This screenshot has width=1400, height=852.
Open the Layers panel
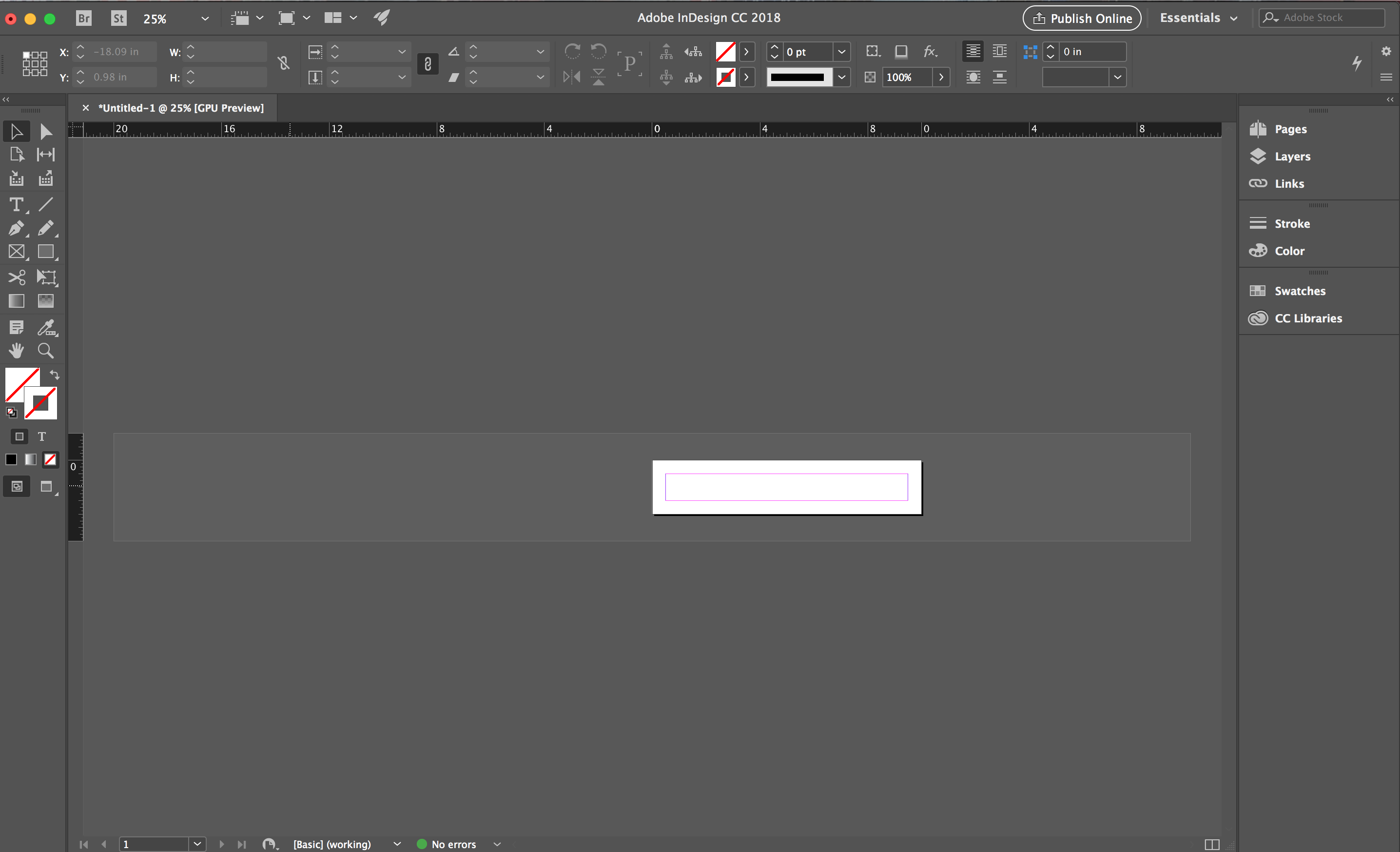click(1291, 156)
